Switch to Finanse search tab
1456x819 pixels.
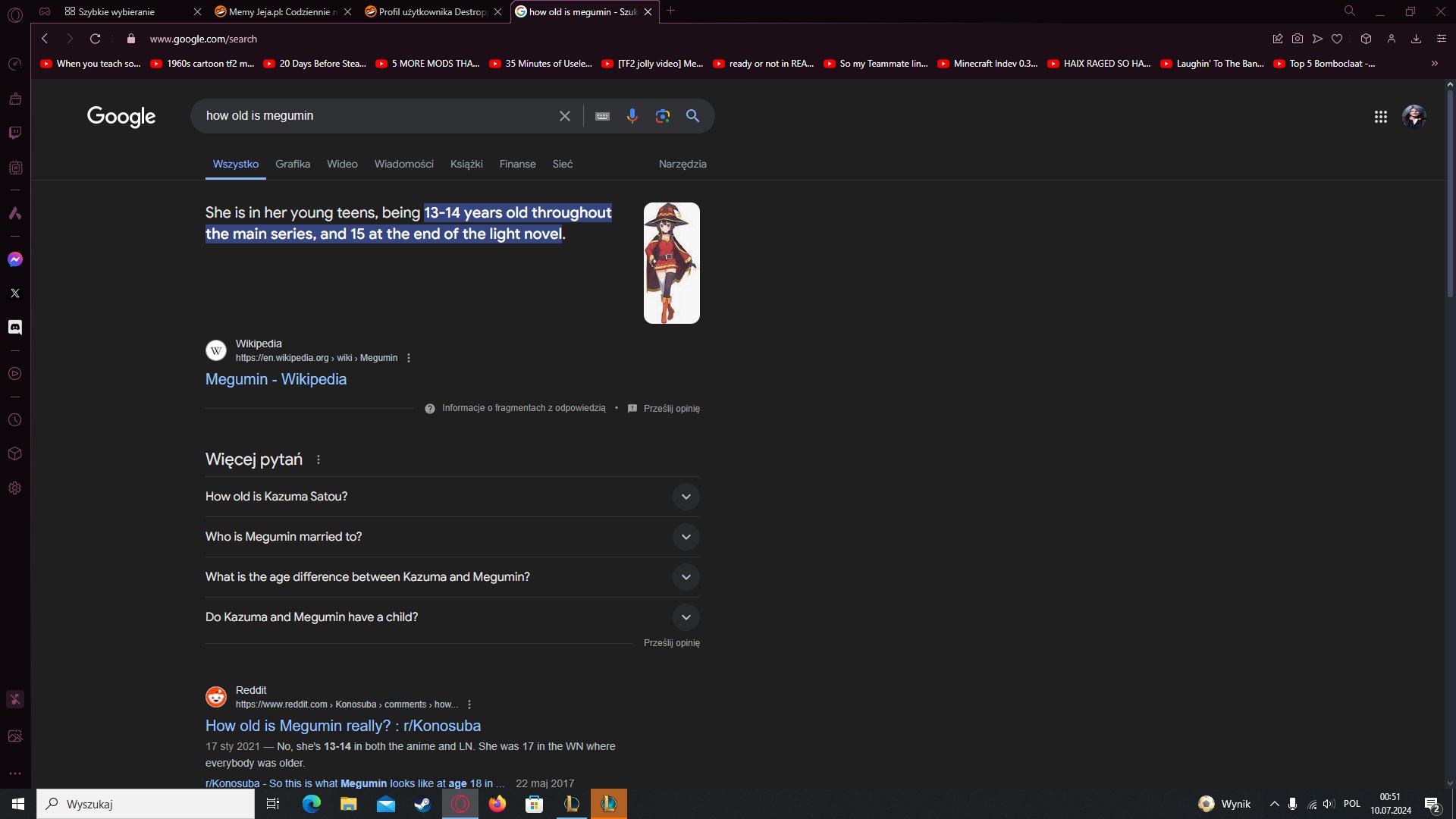click(x=518, y=164)
